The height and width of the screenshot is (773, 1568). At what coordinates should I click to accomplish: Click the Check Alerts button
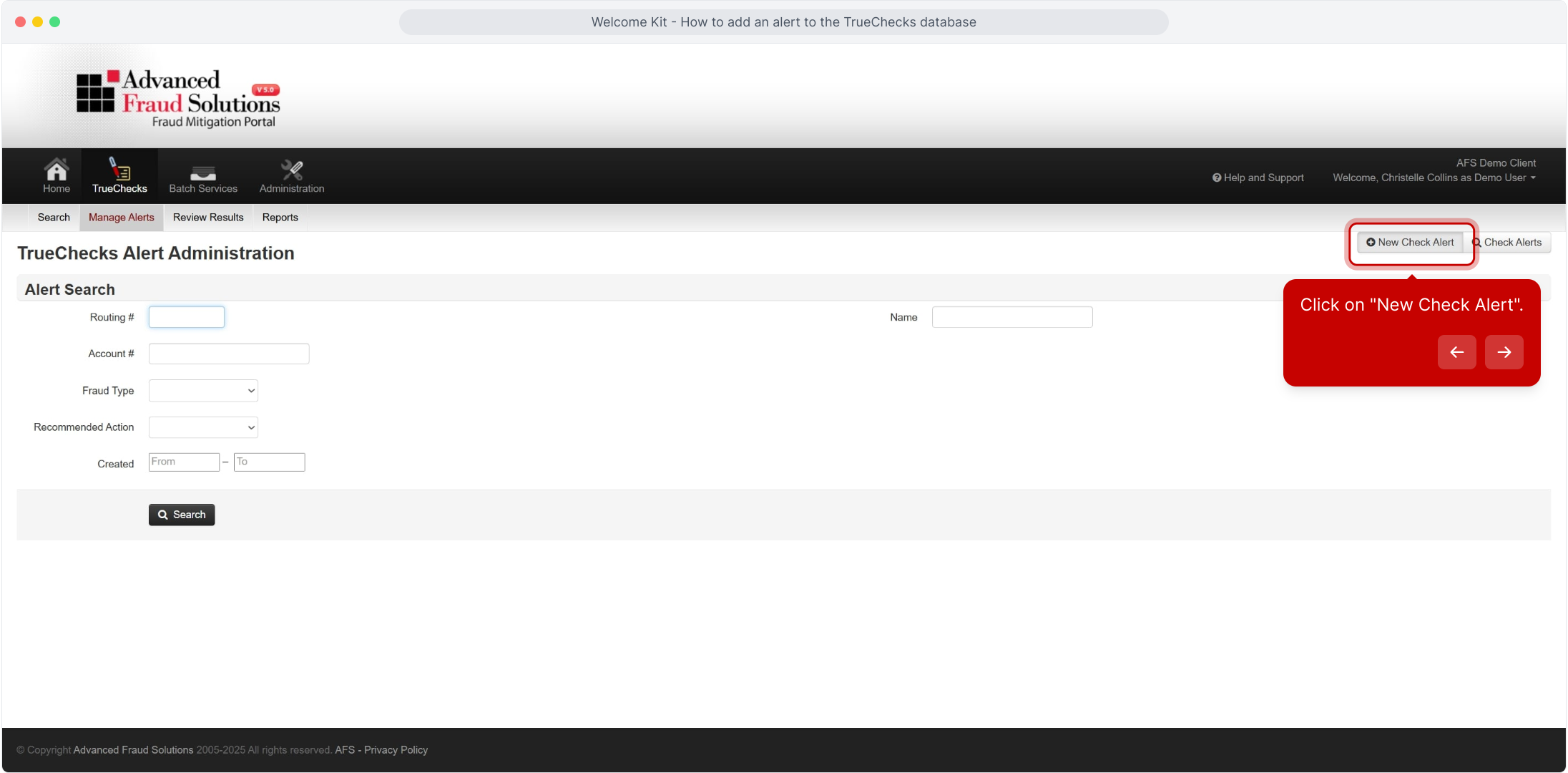pos(1507,243)
